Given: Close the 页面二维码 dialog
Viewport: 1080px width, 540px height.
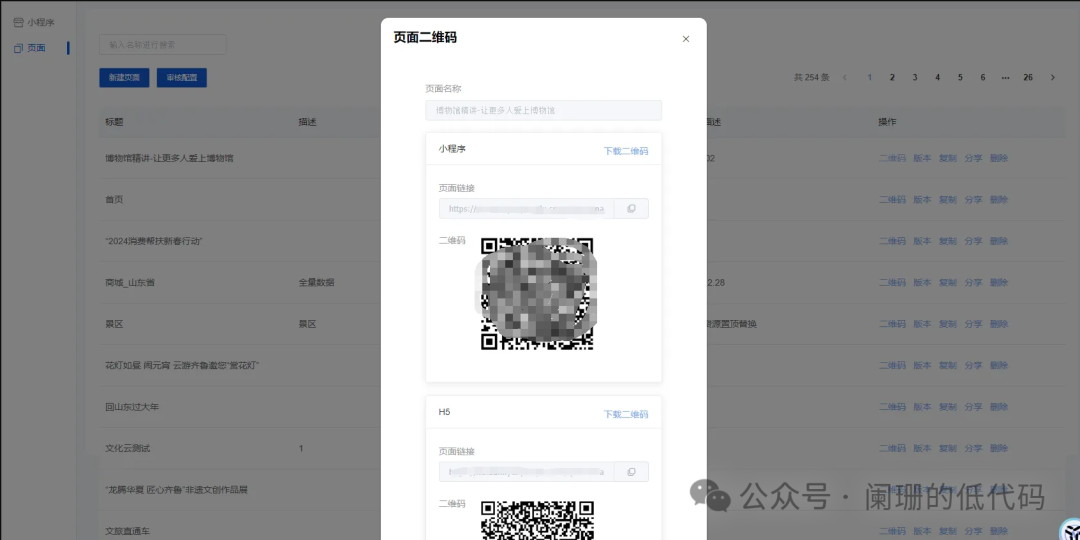Looking at the screenshot, I should tap(685, 39).
